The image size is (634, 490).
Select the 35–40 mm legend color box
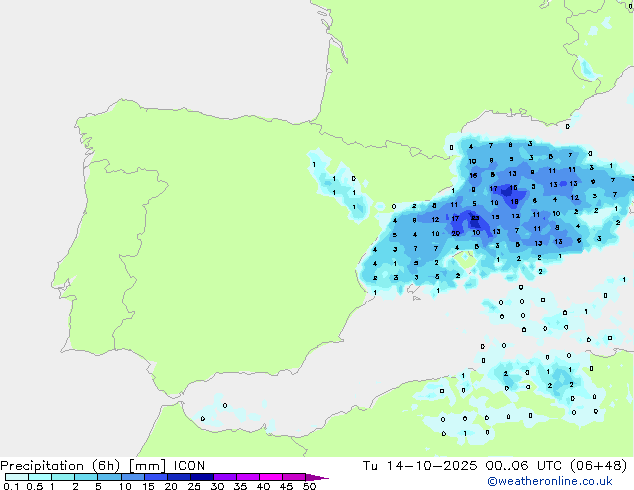point(247,477)
